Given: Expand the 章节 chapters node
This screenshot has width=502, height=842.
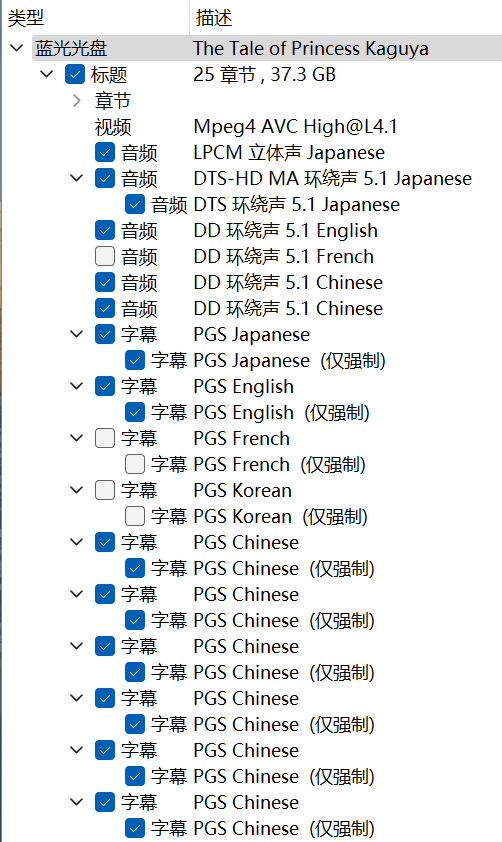Looking at the screenshot, I should pos(77,100).
